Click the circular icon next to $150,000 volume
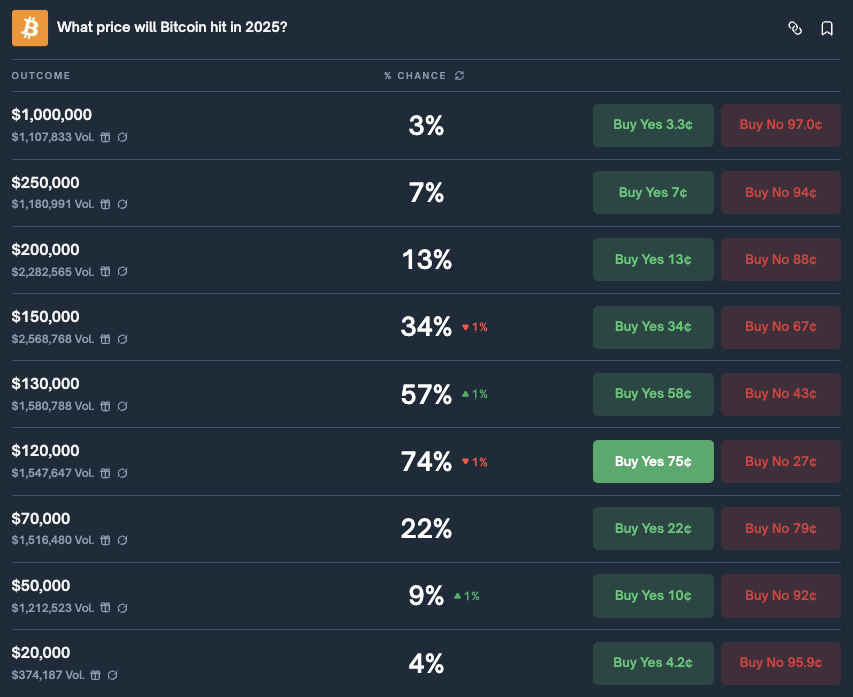Viewport: 853px width, 697px height. tap(122, 339)
